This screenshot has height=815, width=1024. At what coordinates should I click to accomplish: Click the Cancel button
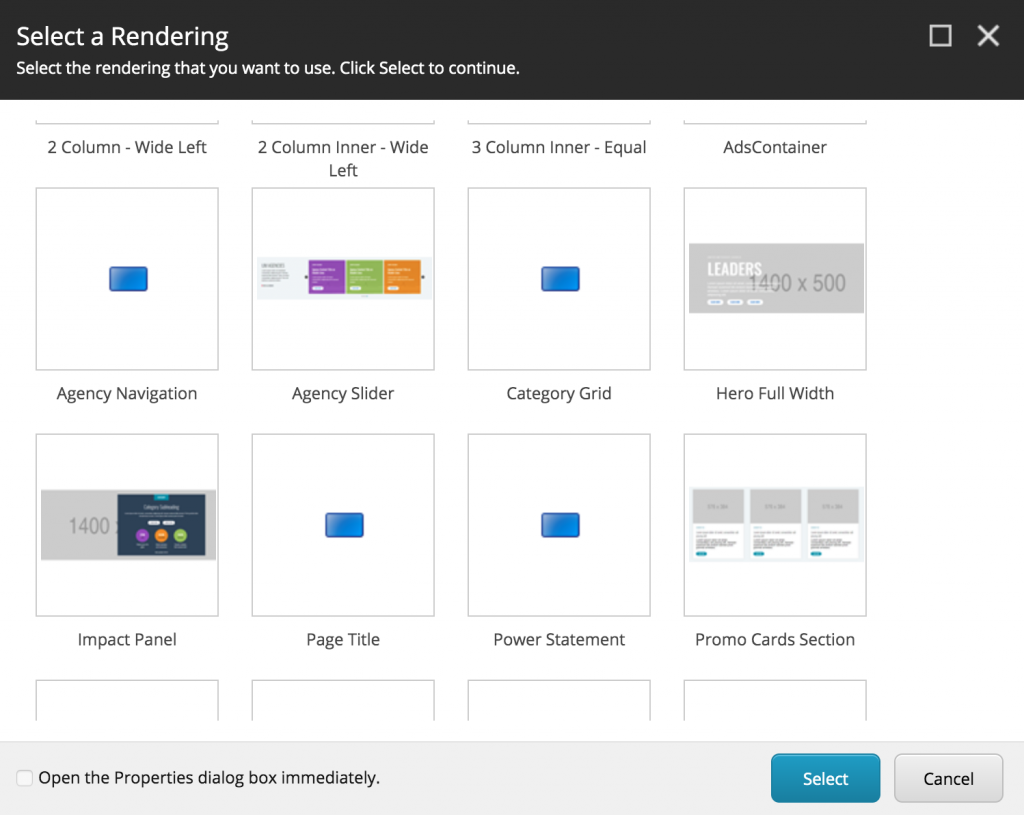click(948, 778)
